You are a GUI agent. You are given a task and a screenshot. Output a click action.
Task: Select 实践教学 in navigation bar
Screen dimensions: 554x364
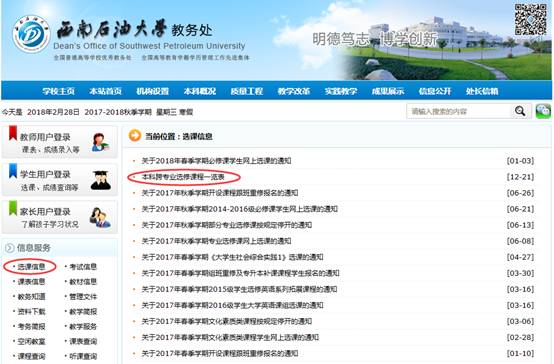(341, 91)
